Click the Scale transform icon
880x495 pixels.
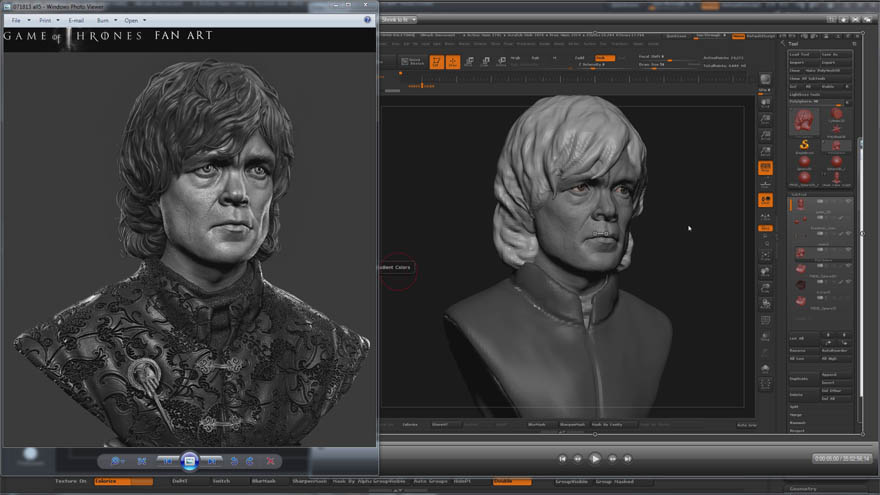click(485, 62)
